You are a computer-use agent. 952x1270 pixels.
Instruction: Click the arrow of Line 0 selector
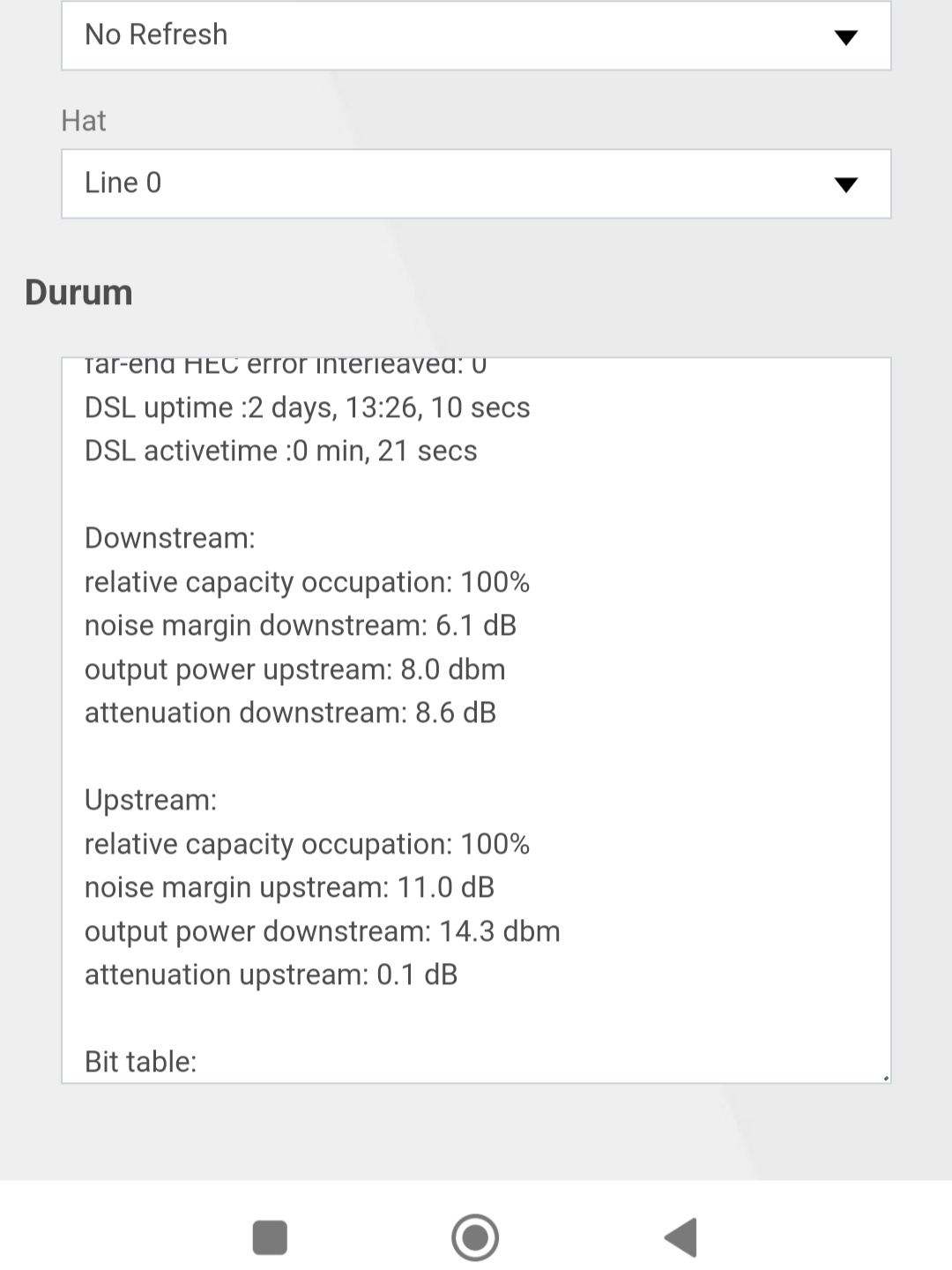(846, 184)
